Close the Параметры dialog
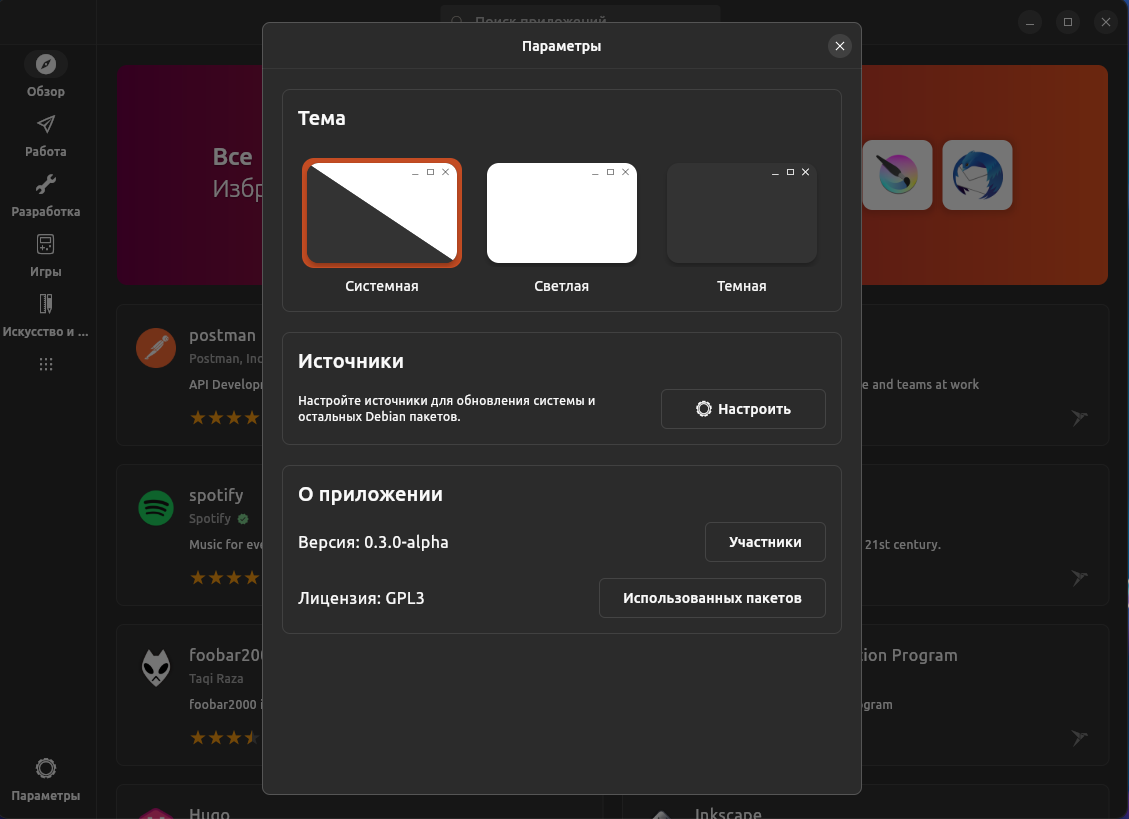Screen dimensions: 1129x819 tap(840, 46)
